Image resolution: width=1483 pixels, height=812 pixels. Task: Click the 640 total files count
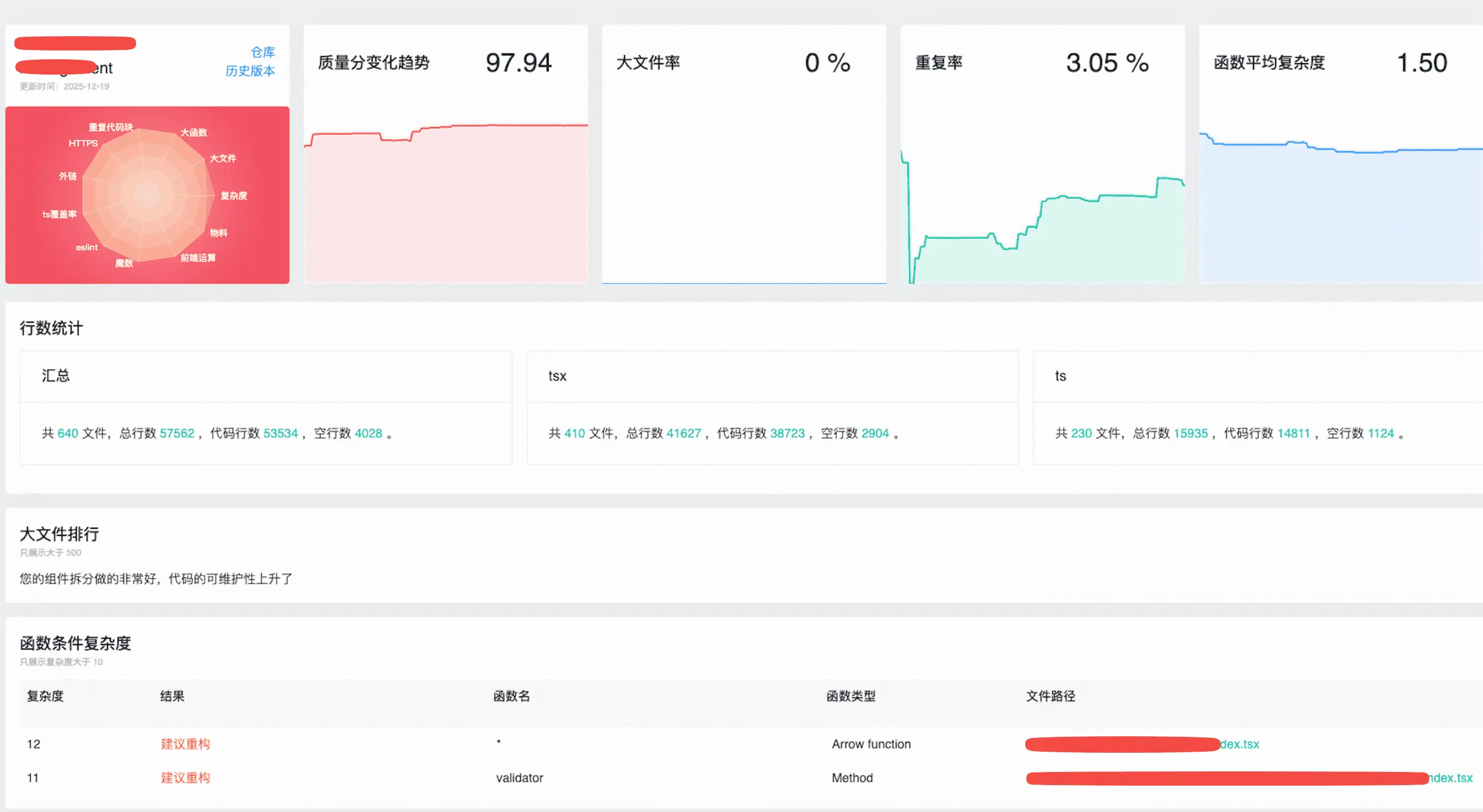pos(68,433)
